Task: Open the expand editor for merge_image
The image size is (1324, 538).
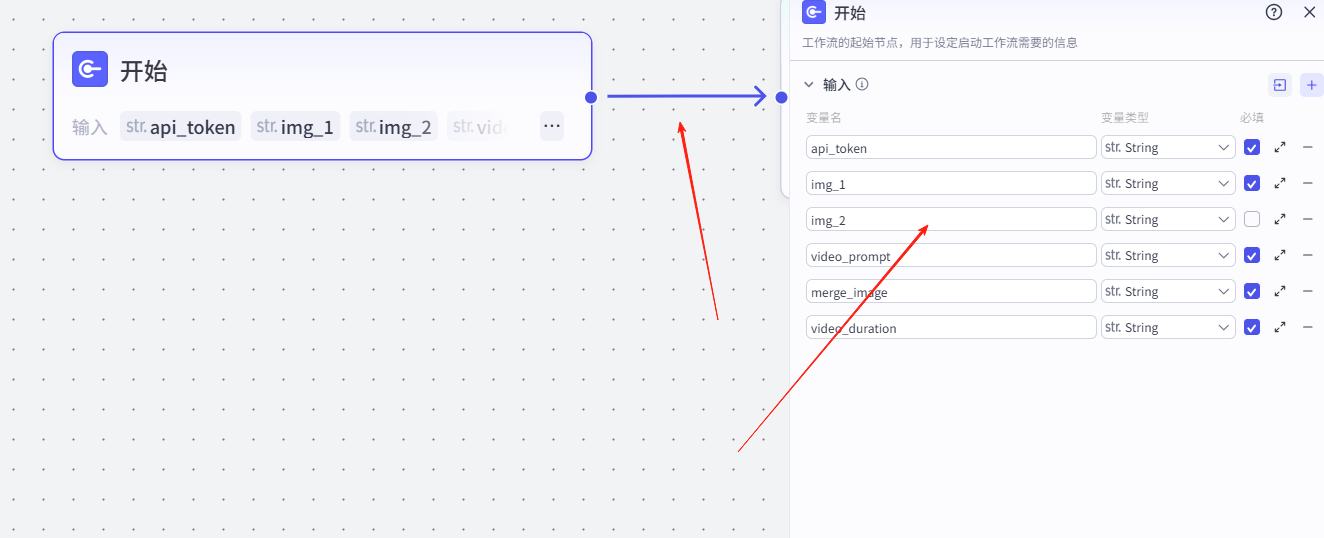Action: (x=1280, y=292)
